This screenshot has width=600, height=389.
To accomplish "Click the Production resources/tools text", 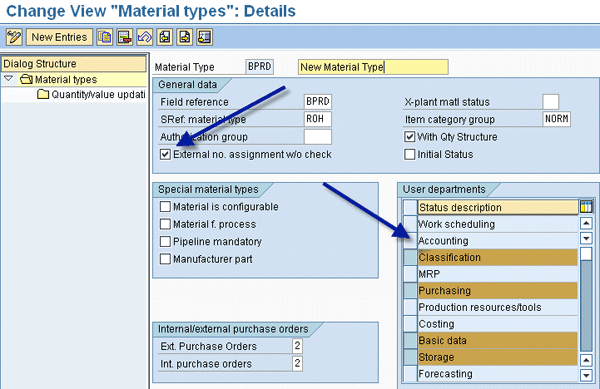I will click(x=480, y=307).
